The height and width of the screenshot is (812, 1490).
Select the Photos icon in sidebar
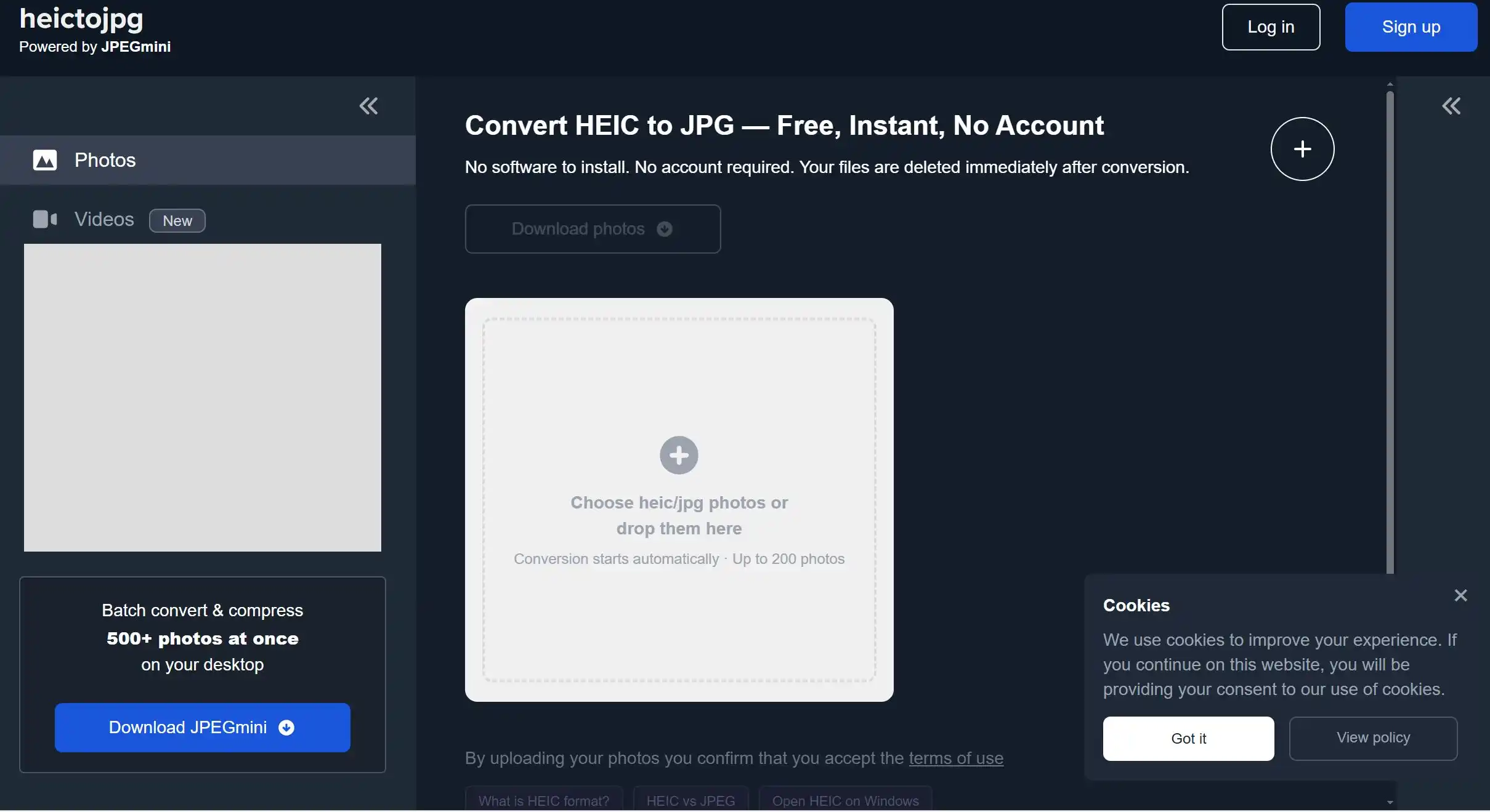click(x=45, y=160)
